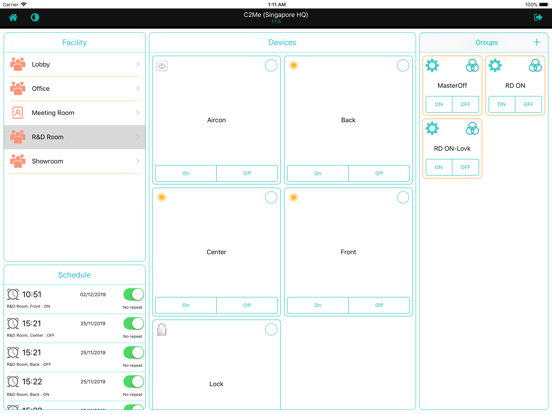Select the Aircon device radio circle
Viewport: 552px width, 414px height.
[271, 65]
